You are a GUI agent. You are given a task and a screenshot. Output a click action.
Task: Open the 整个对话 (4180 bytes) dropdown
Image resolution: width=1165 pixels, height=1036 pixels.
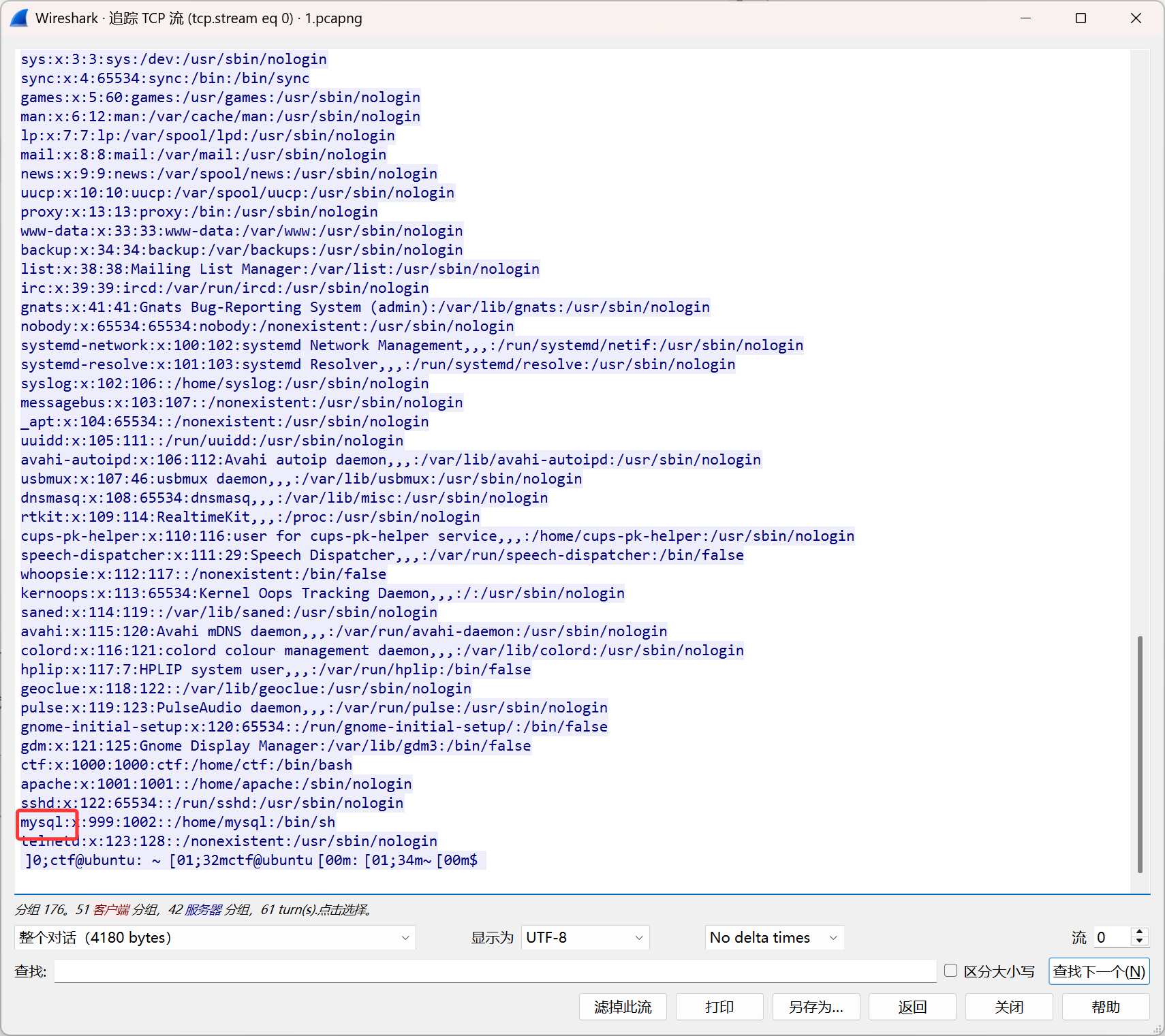(x=215, y=937)
